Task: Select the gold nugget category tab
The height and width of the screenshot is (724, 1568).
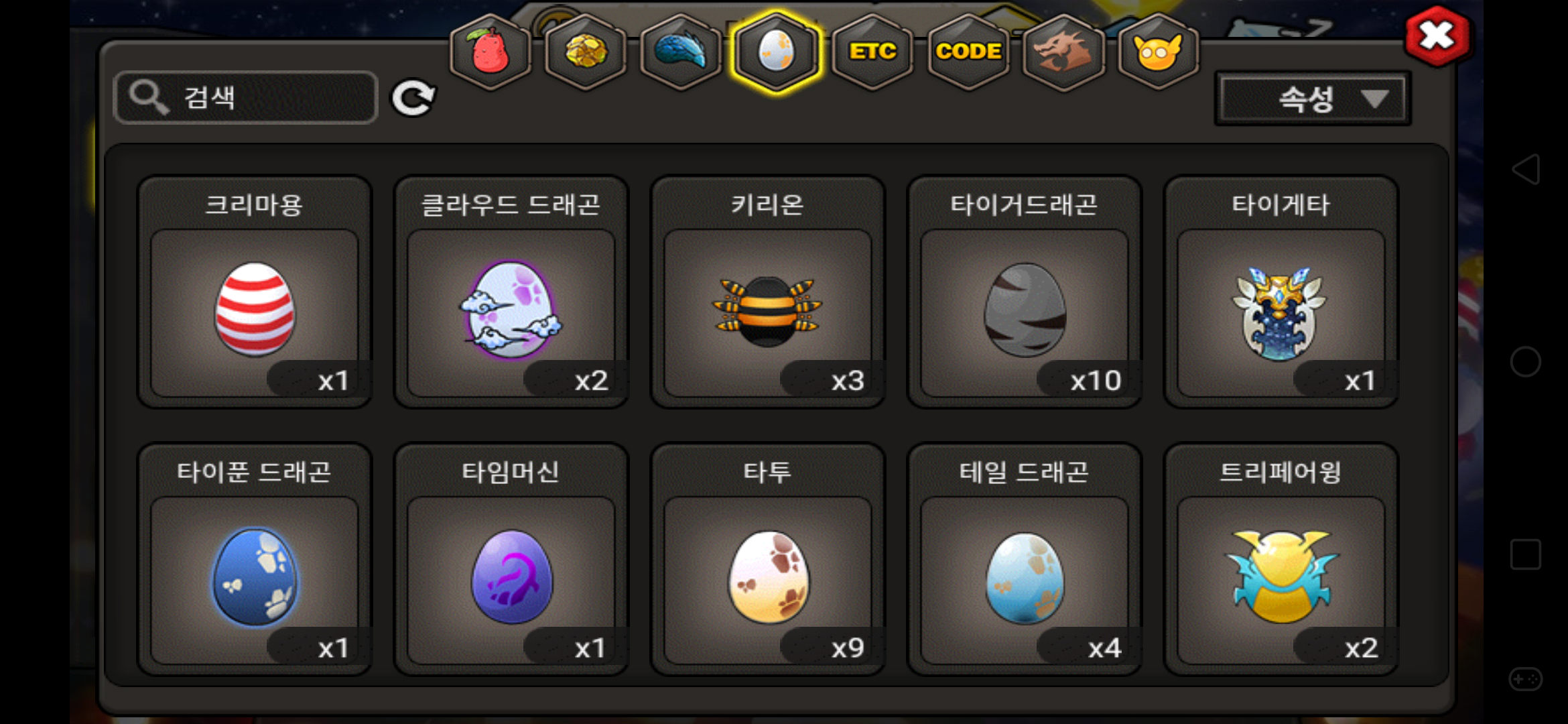Action: pyautogui.click(x=586, y=52)
